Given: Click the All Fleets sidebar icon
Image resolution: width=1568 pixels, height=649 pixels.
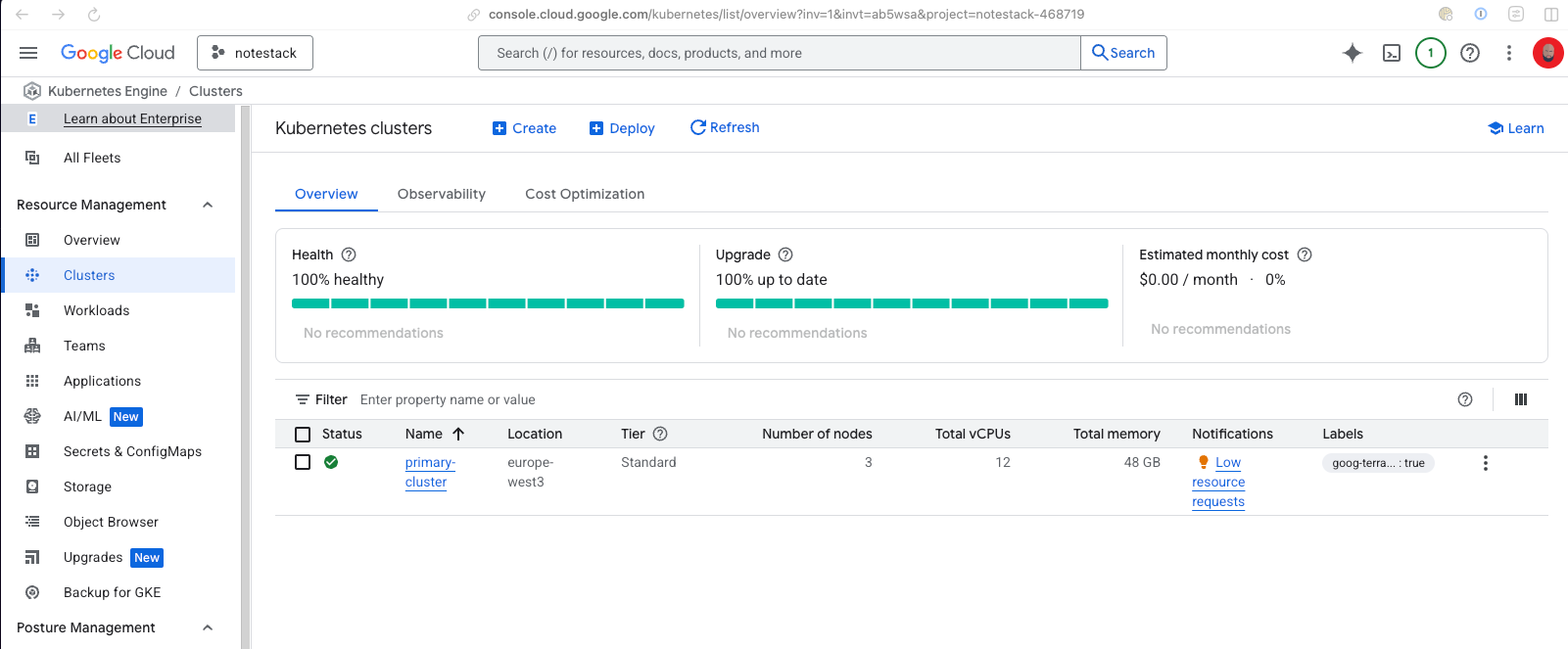Looking at the screenshot, I should 32,158.
